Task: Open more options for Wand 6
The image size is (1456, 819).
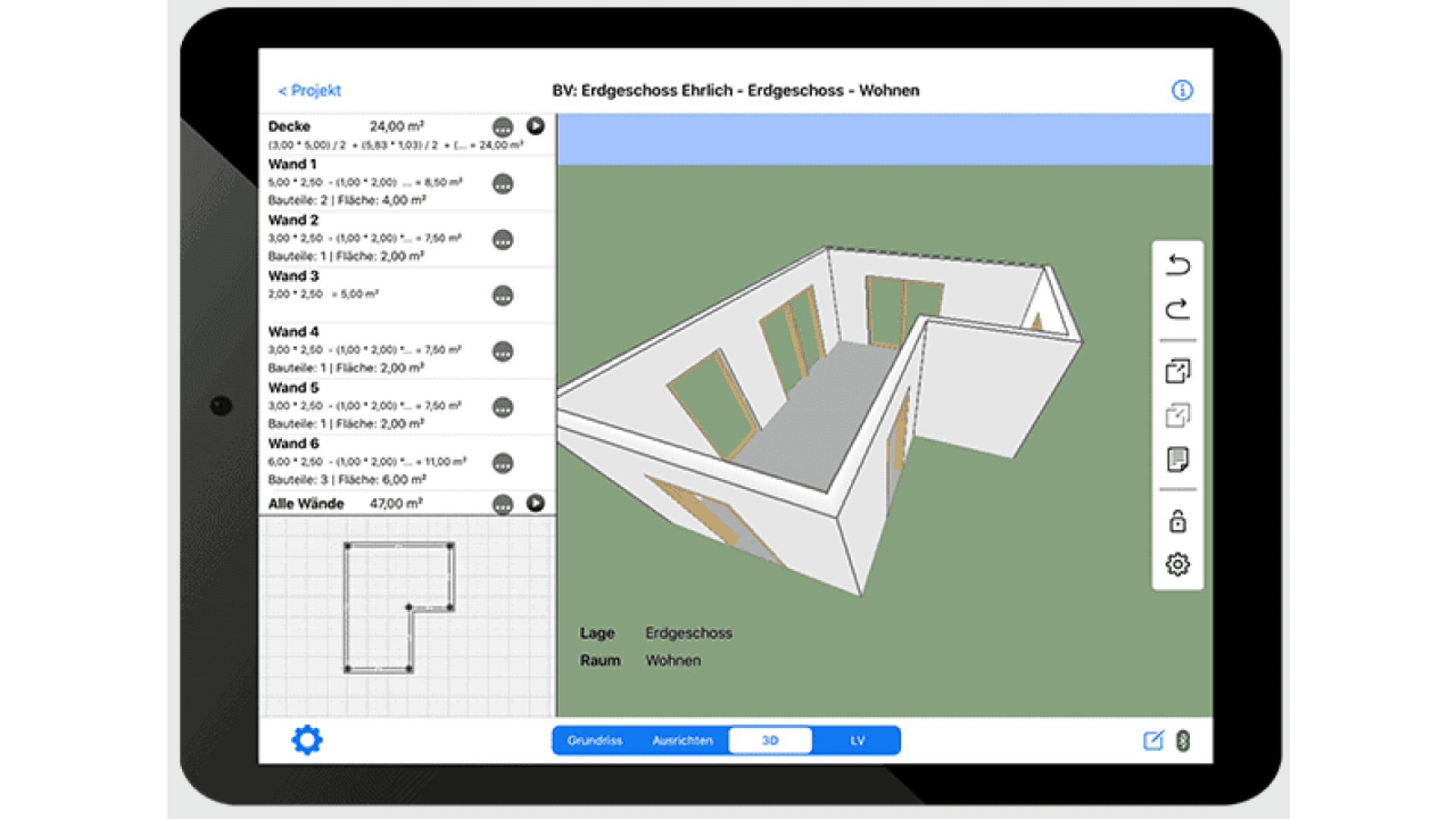Action: [x=503, y=463]
